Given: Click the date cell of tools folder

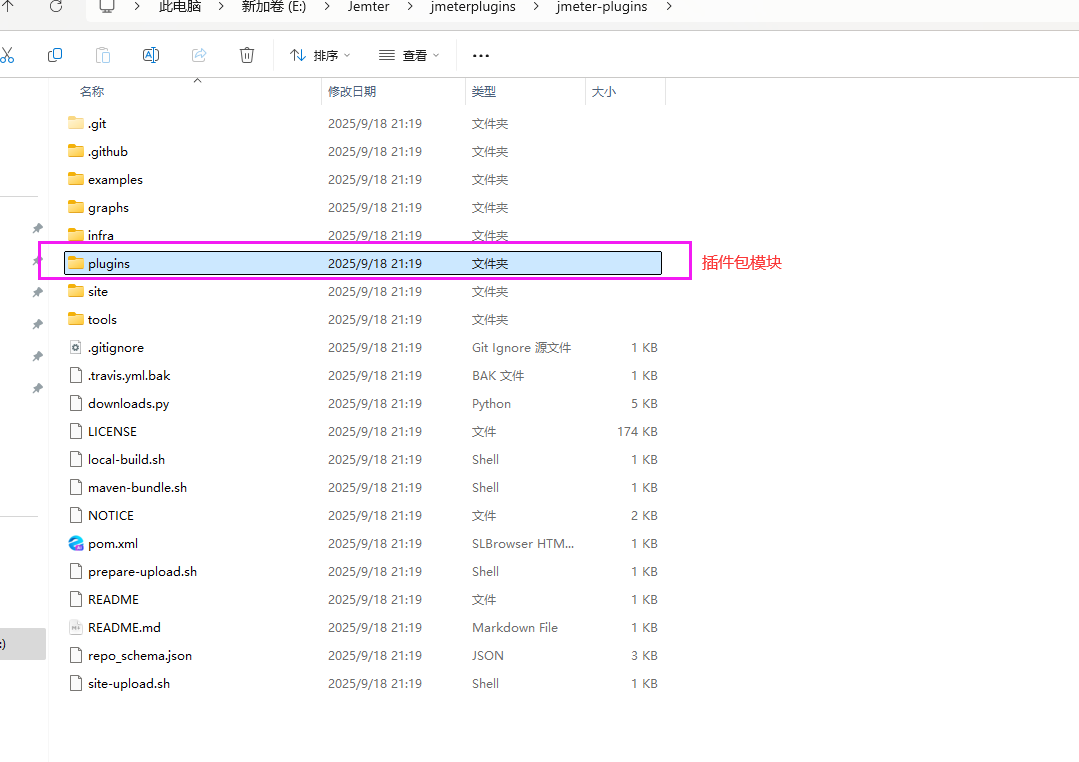Looking at the screenshot, I should coord(374,319).
